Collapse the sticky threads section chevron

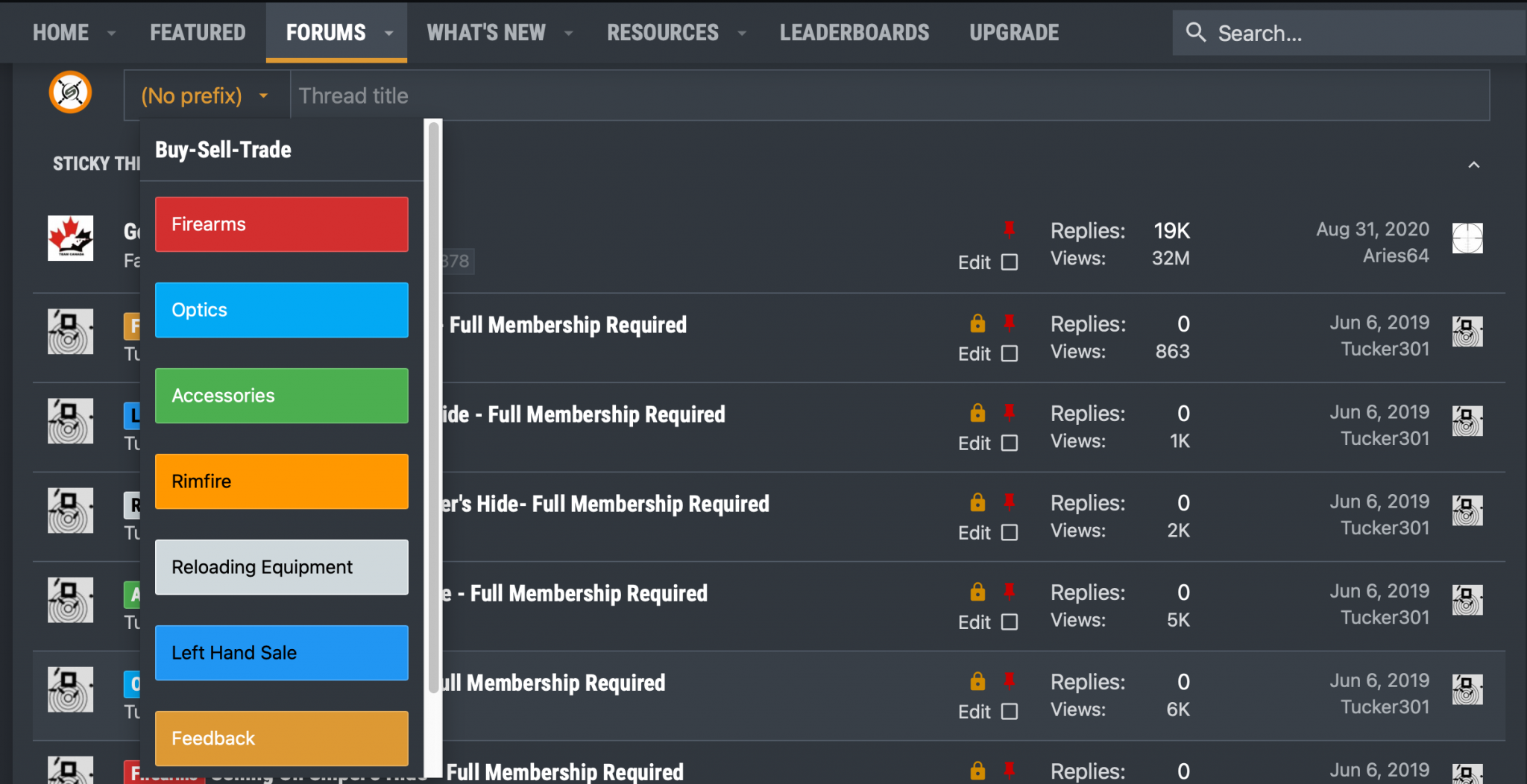pyautogui.click(x=1473, y=165)
